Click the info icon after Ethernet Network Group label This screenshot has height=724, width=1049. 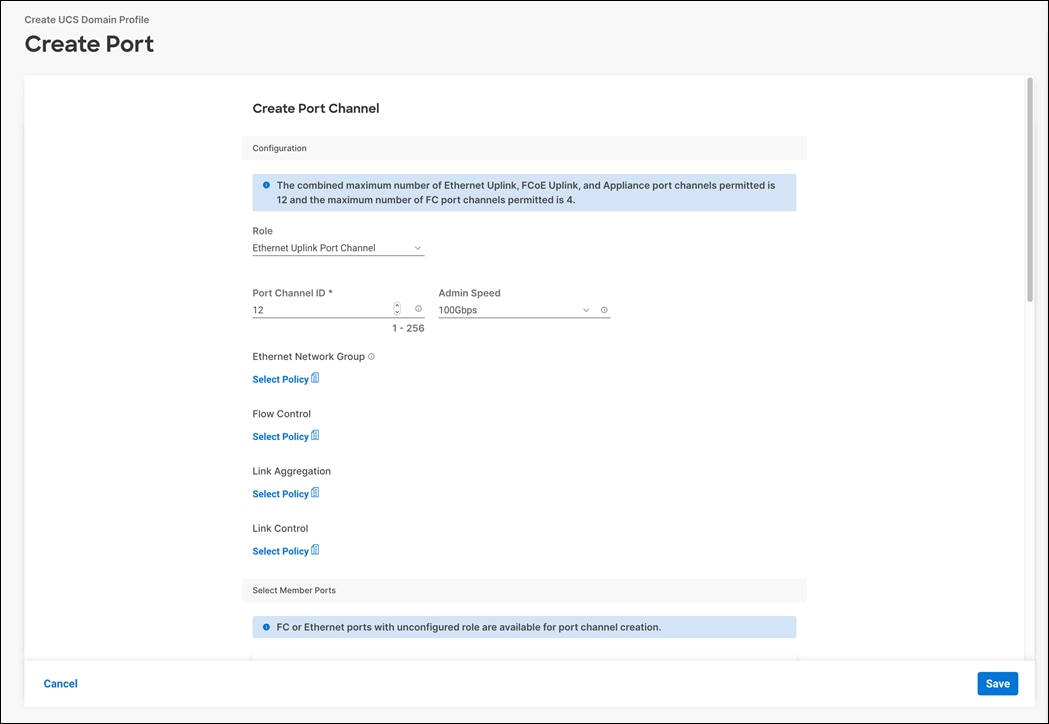(370, 356)
